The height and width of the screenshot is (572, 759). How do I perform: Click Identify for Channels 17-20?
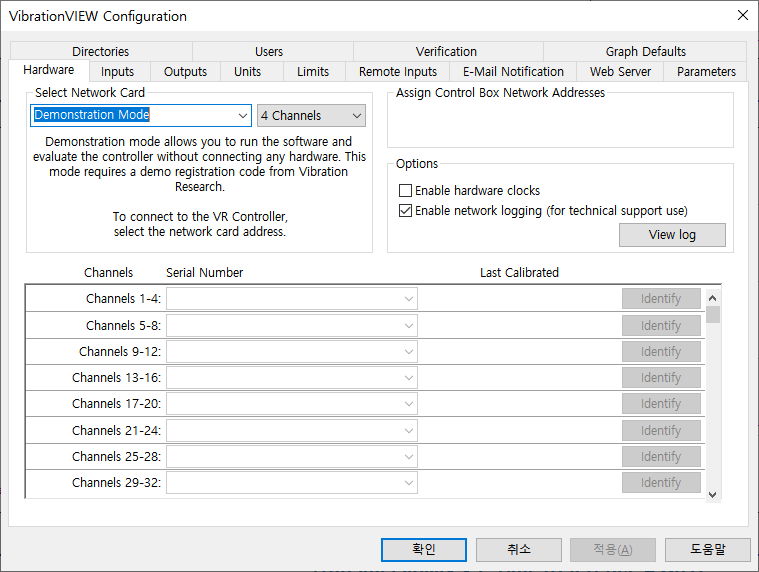[661, 404]
